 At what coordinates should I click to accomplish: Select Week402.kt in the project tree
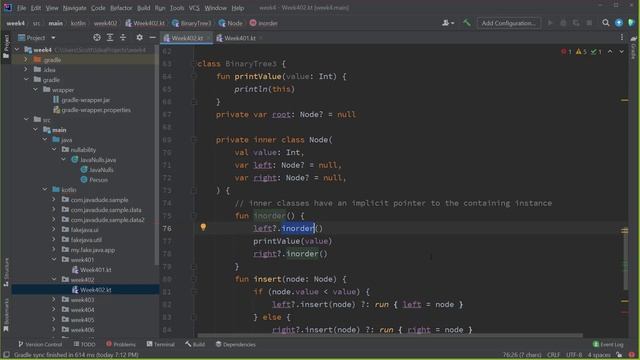[91, 290]
